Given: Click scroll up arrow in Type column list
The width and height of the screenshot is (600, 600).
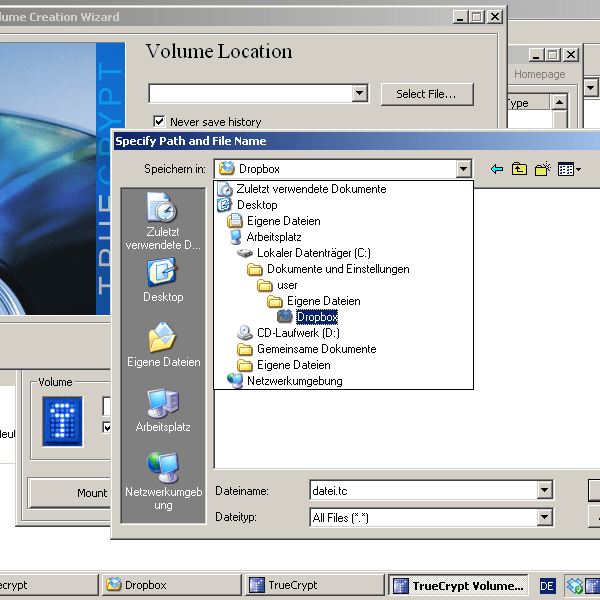Looking at the screenshot, I should pyautogui.click(x=559, y=103).
